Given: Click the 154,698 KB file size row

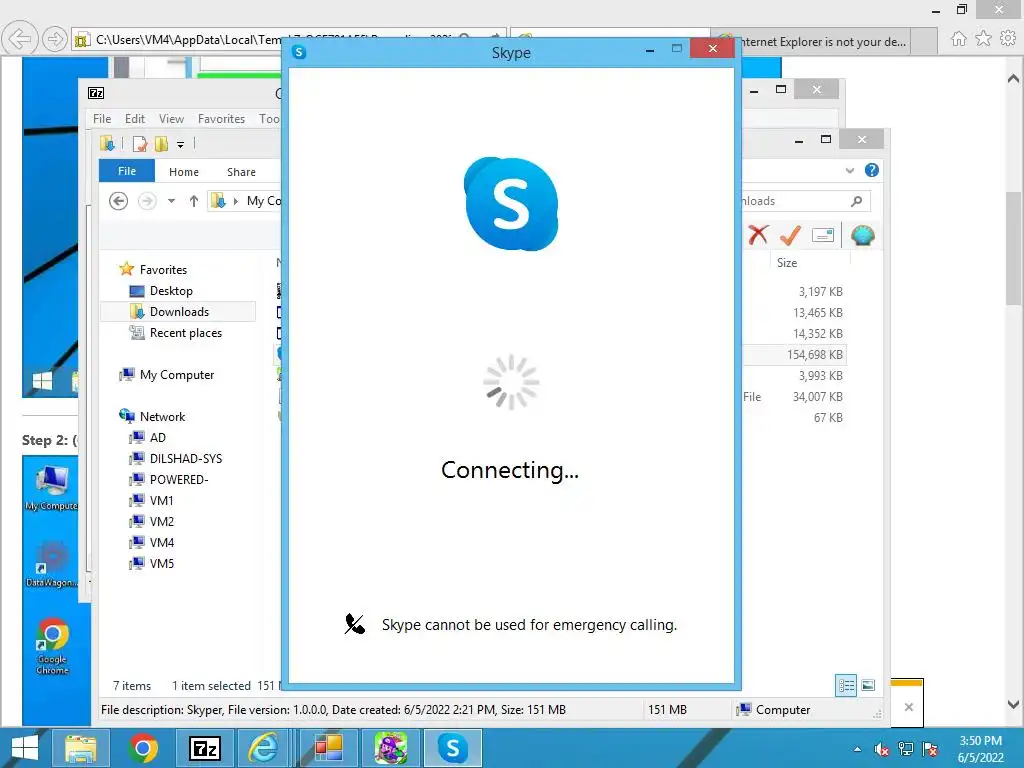Looking at the screenshot, I should pyautogui.click(x=814, y=355).
